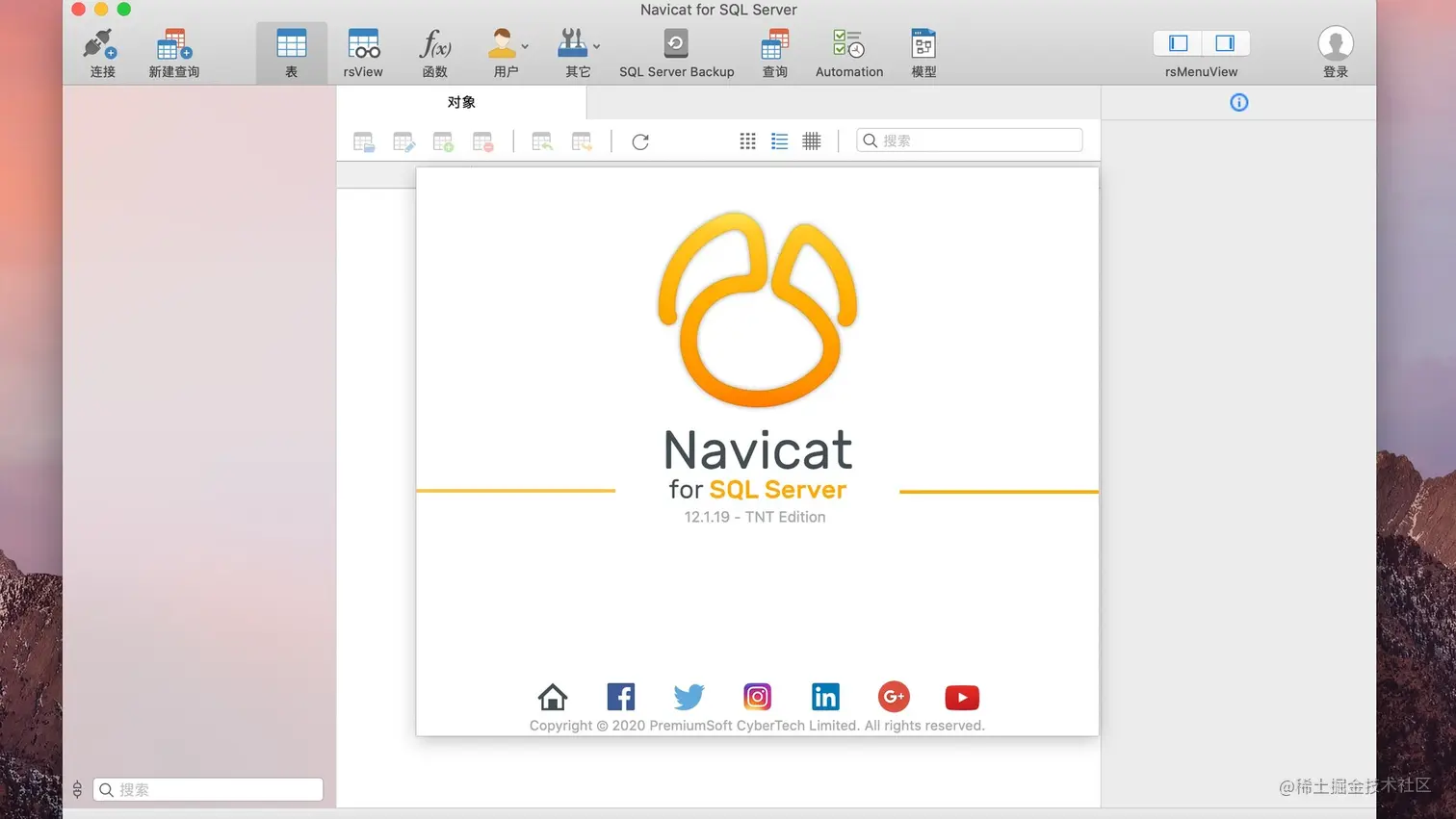
Task: Switch to detail table view
Action: click(812, 141)
